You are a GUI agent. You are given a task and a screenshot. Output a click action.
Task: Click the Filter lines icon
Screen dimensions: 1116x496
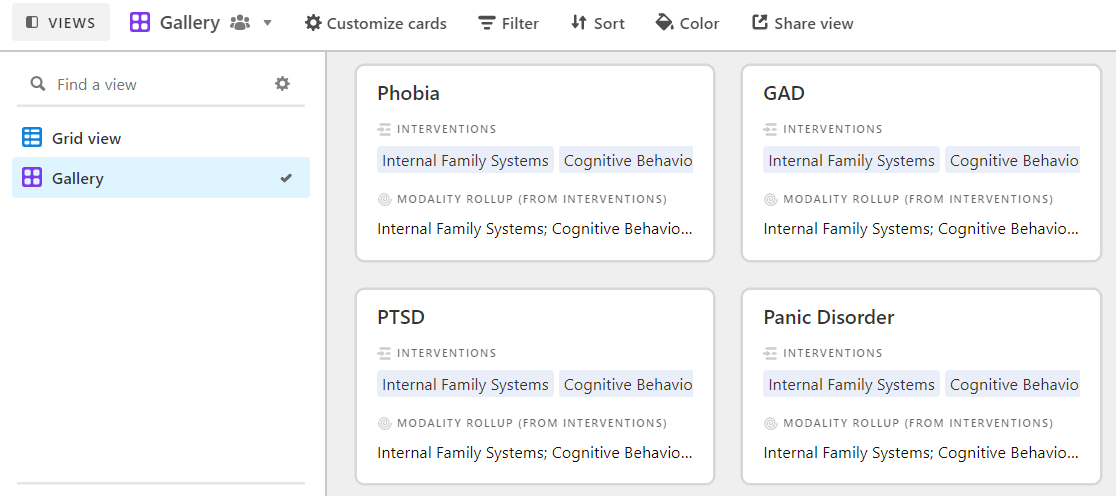coord(487,23)
